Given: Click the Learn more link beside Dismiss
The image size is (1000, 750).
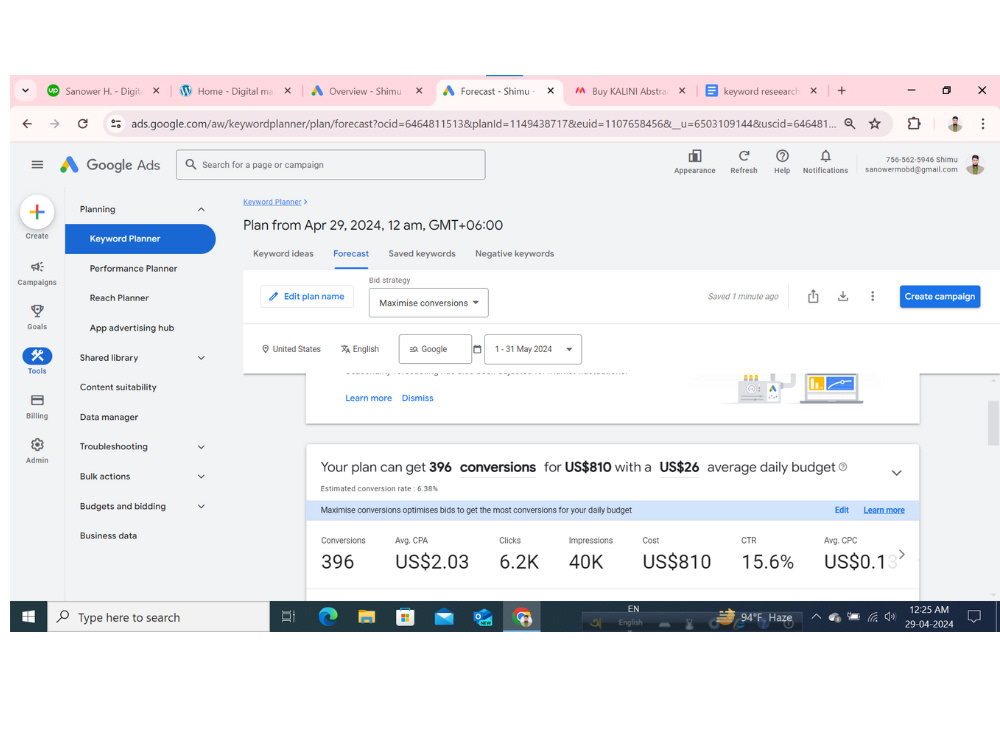Looking at the screenshot, I should [x=368, y=398].
